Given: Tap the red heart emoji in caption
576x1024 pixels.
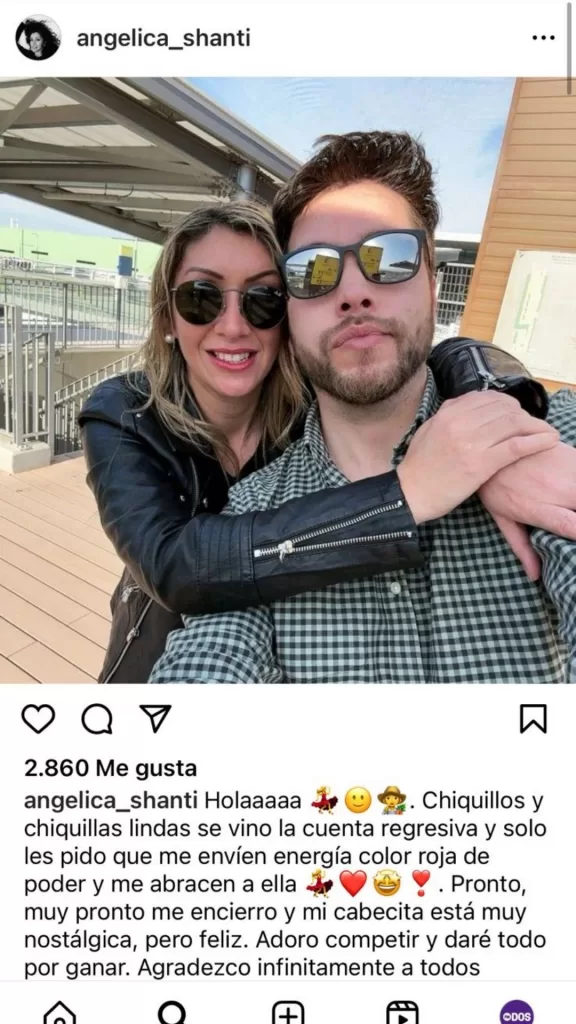Looking at the screenshot, I should click(353, 884).
